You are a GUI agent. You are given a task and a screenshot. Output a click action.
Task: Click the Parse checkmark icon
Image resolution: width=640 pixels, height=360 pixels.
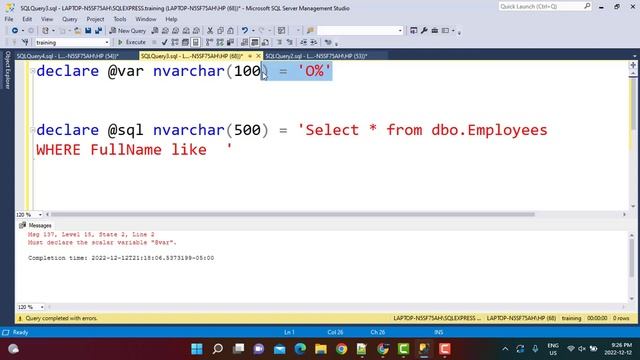(164, 42)
